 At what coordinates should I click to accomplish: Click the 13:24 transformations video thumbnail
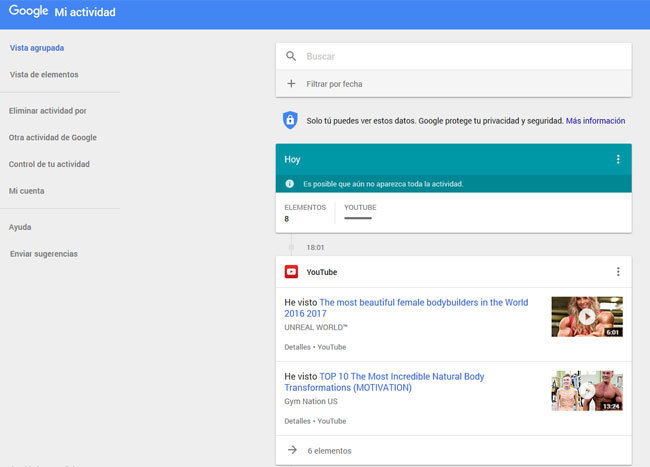point(586,390)
